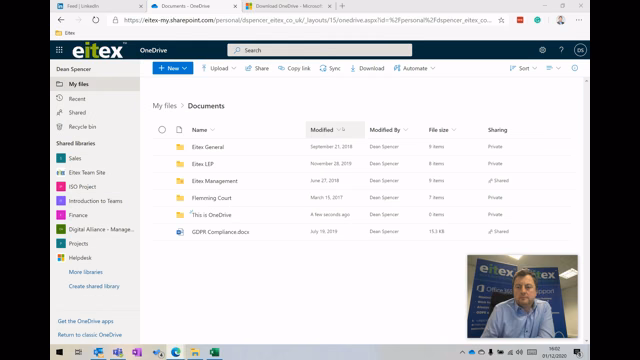Click the browser address bar
640x360 pixels.
click(x=308, y=20)
